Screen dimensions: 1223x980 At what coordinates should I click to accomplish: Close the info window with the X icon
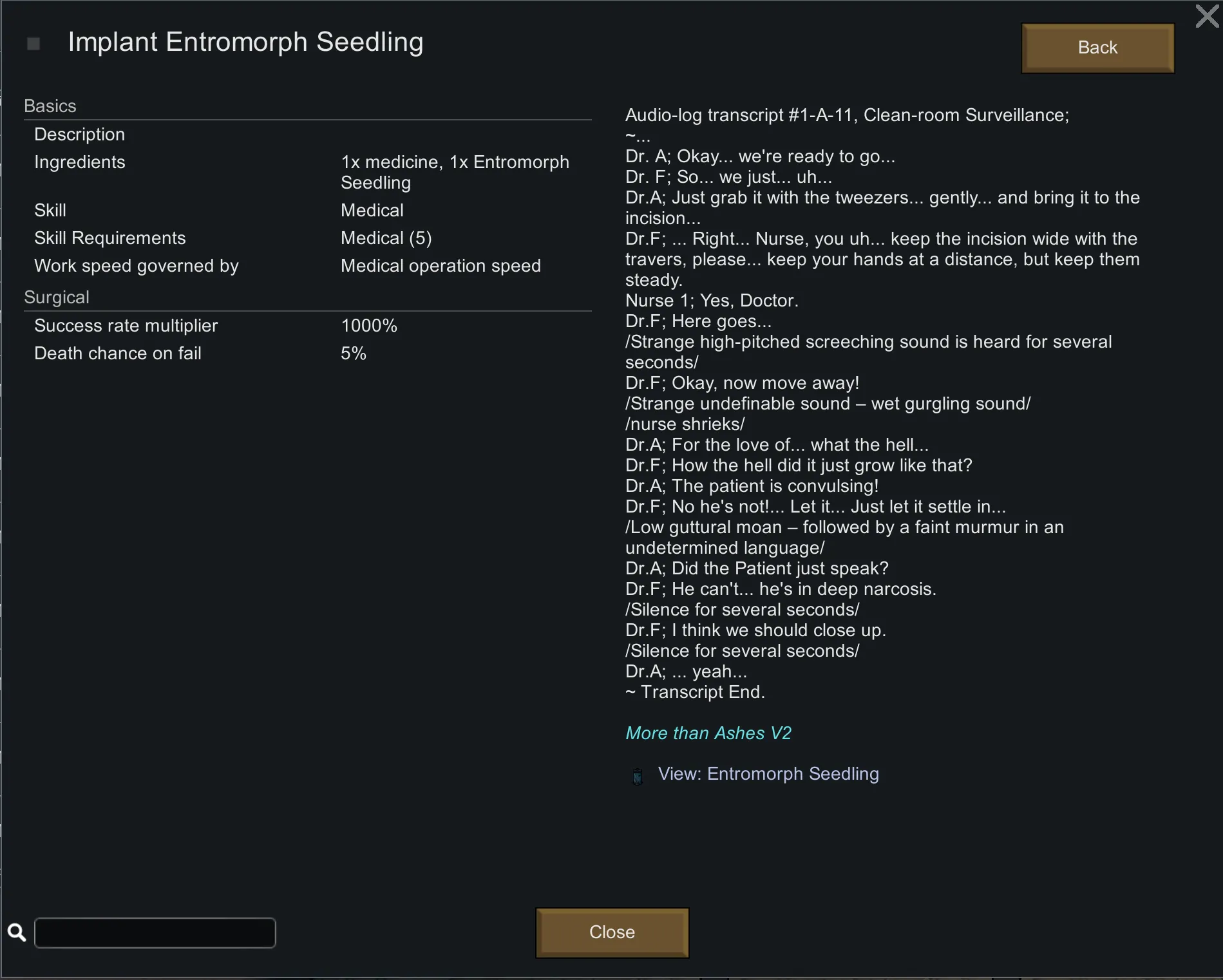point(1207,16)
